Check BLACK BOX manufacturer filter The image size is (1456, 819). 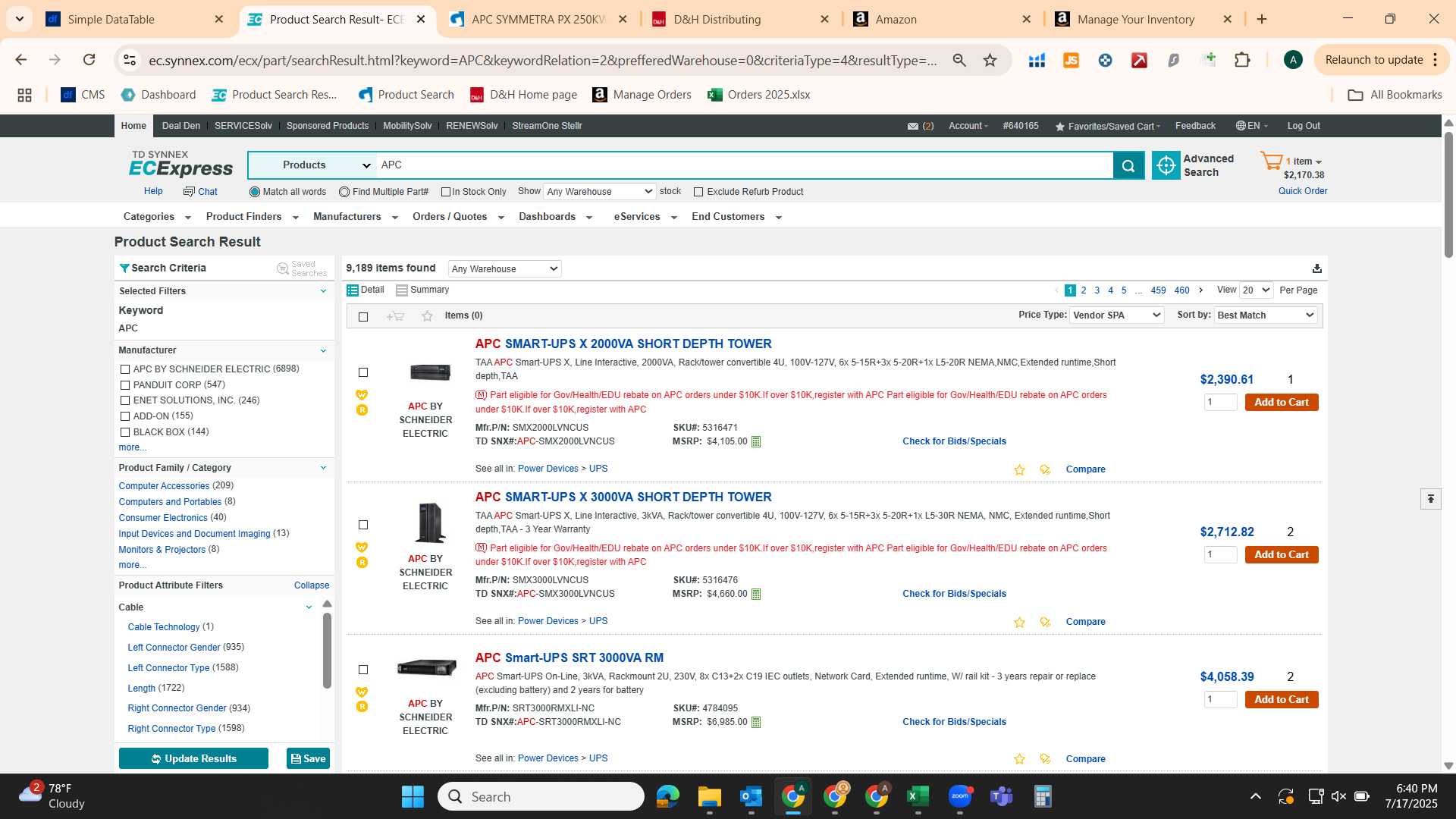[125, 432]
